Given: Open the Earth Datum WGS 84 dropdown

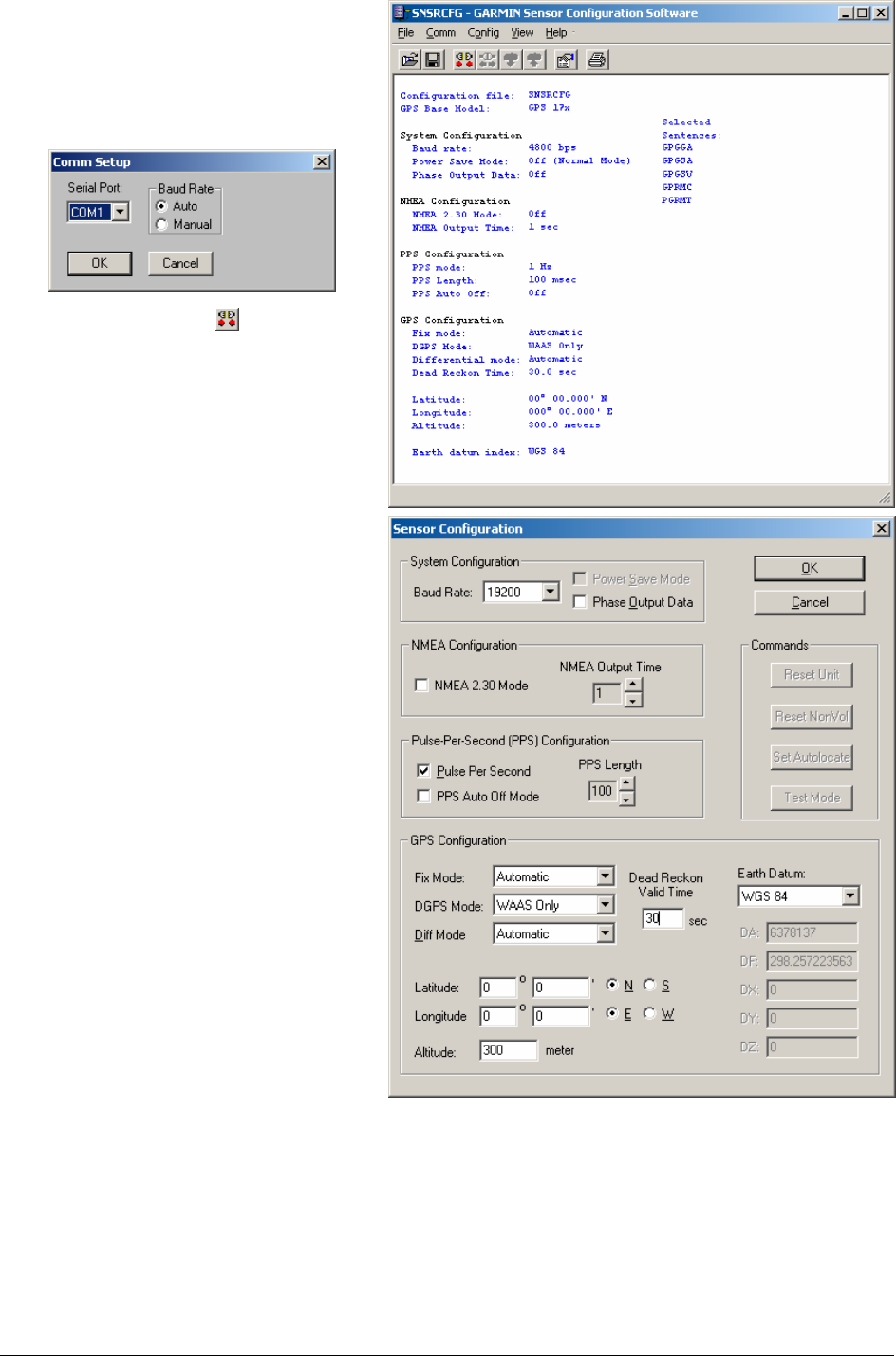Looking at the screenshot, I should (x=850, y=895).
